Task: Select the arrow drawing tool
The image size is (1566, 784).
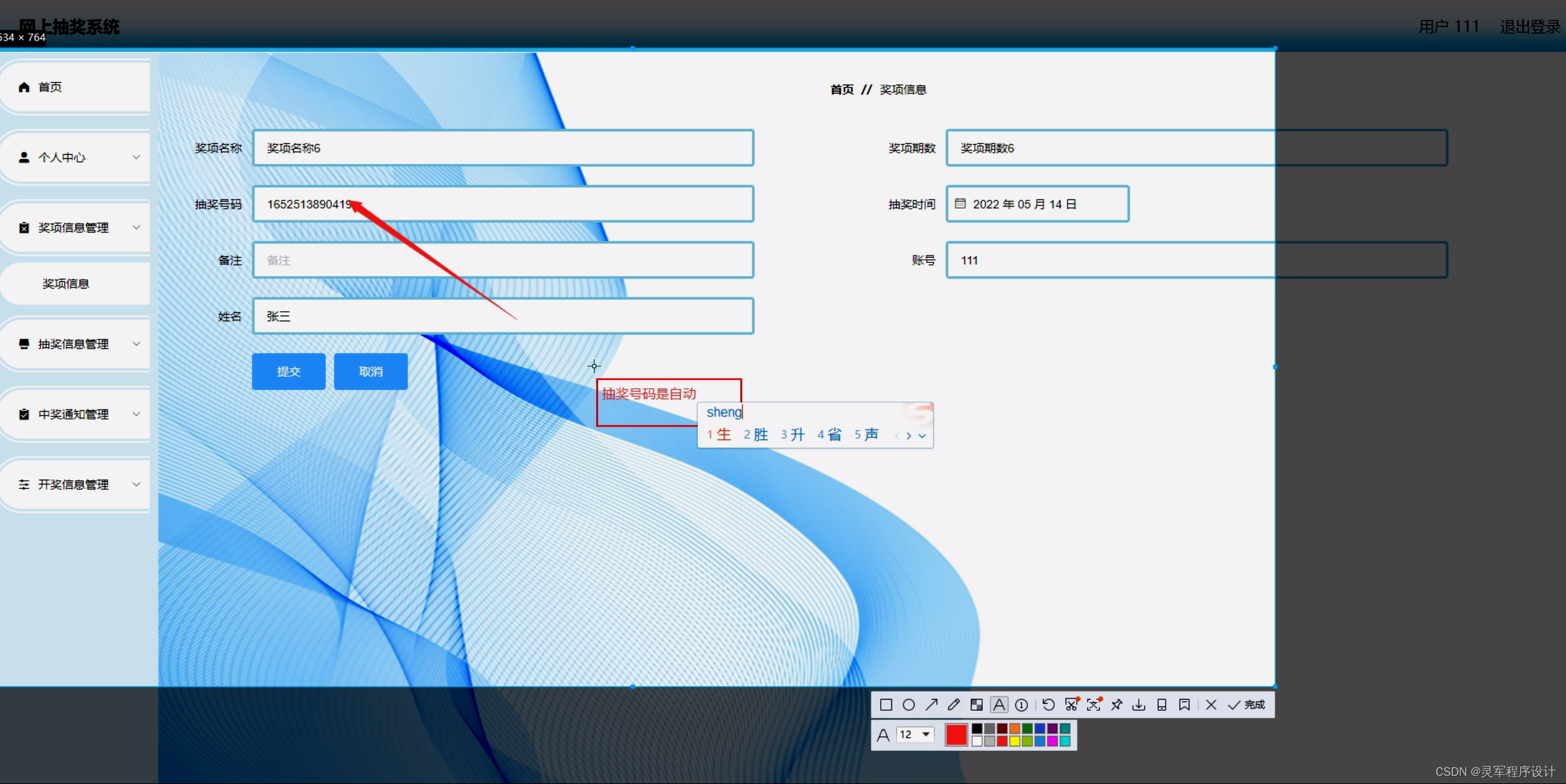Action: 931,705
